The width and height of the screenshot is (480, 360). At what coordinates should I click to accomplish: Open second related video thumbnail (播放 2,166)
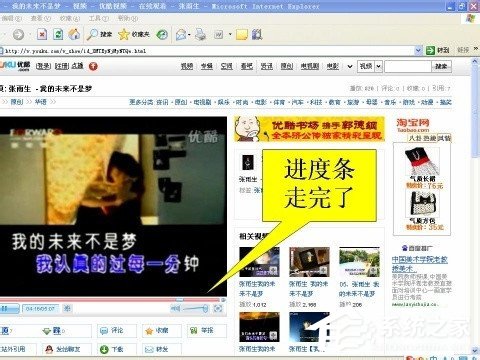(x=309, y=262)
